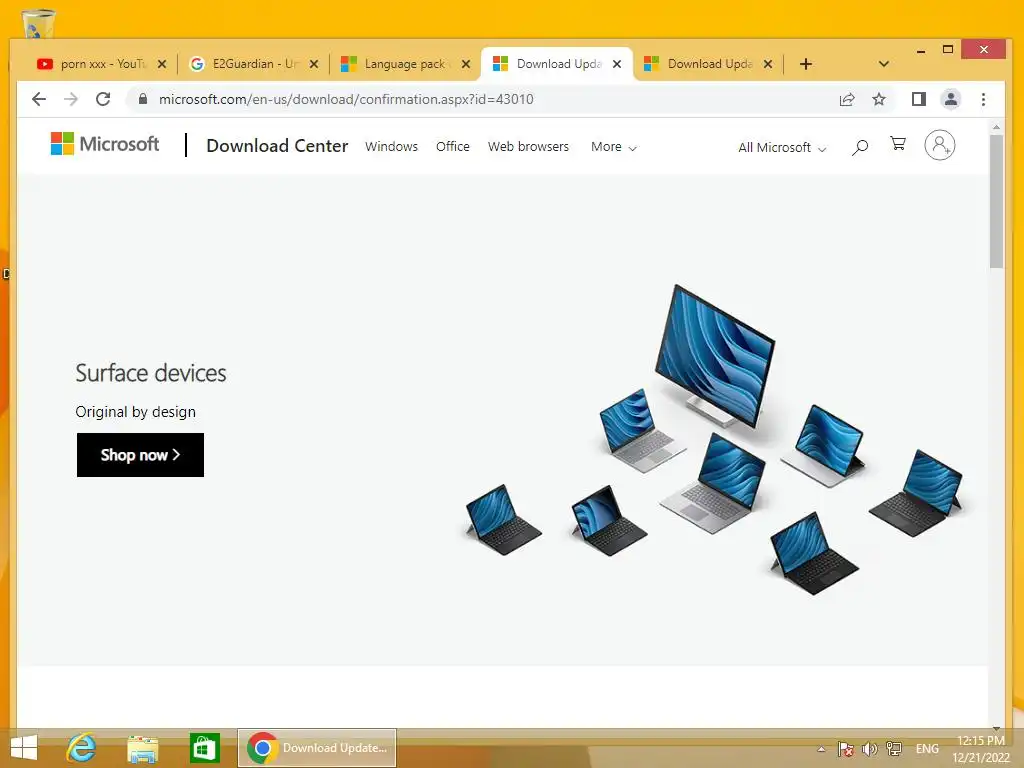
Task: Click the forward navigation arrow
Action: (71, 99)
